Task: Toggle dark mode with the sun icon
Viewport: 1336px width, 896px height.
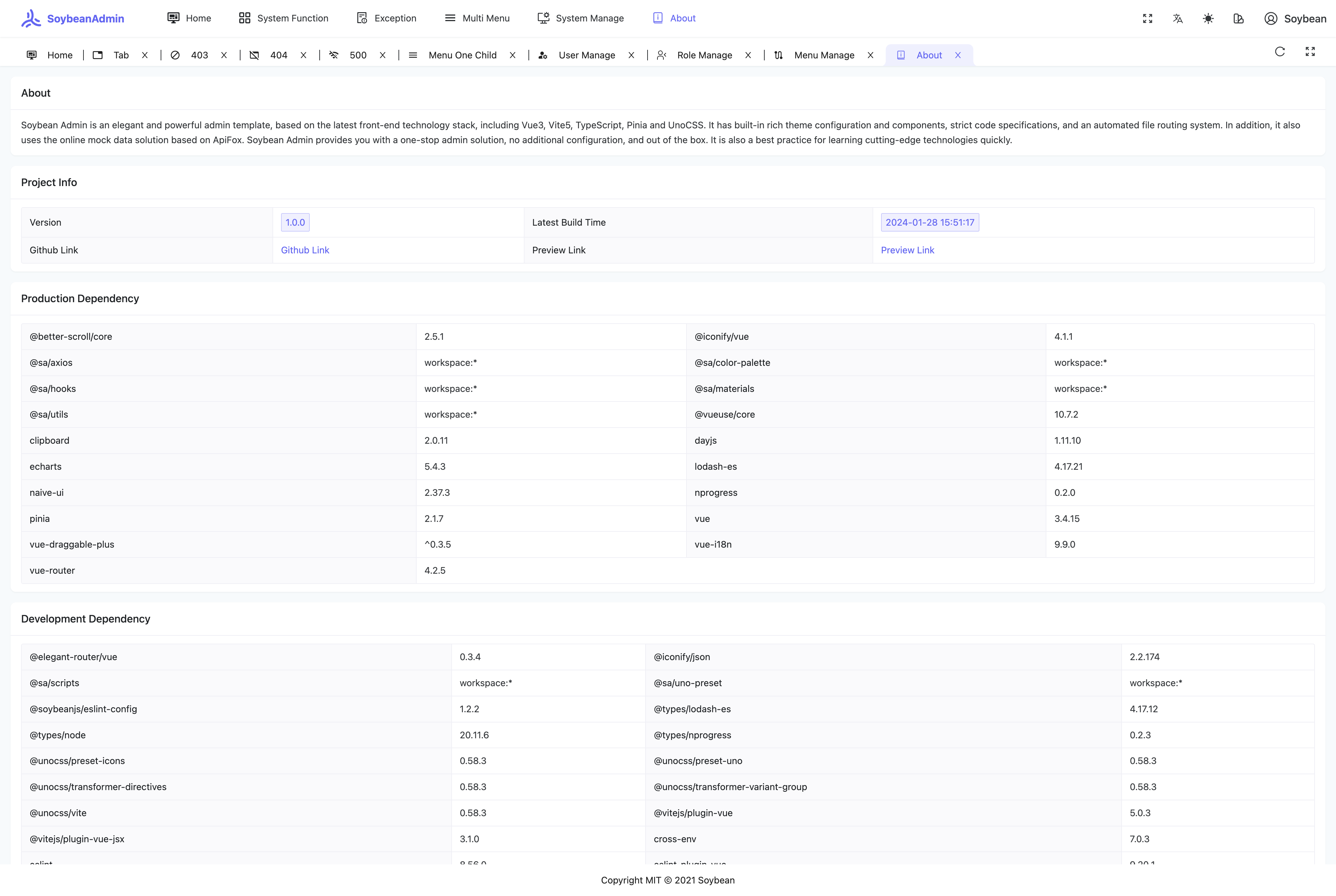Action: [1209, 18]
